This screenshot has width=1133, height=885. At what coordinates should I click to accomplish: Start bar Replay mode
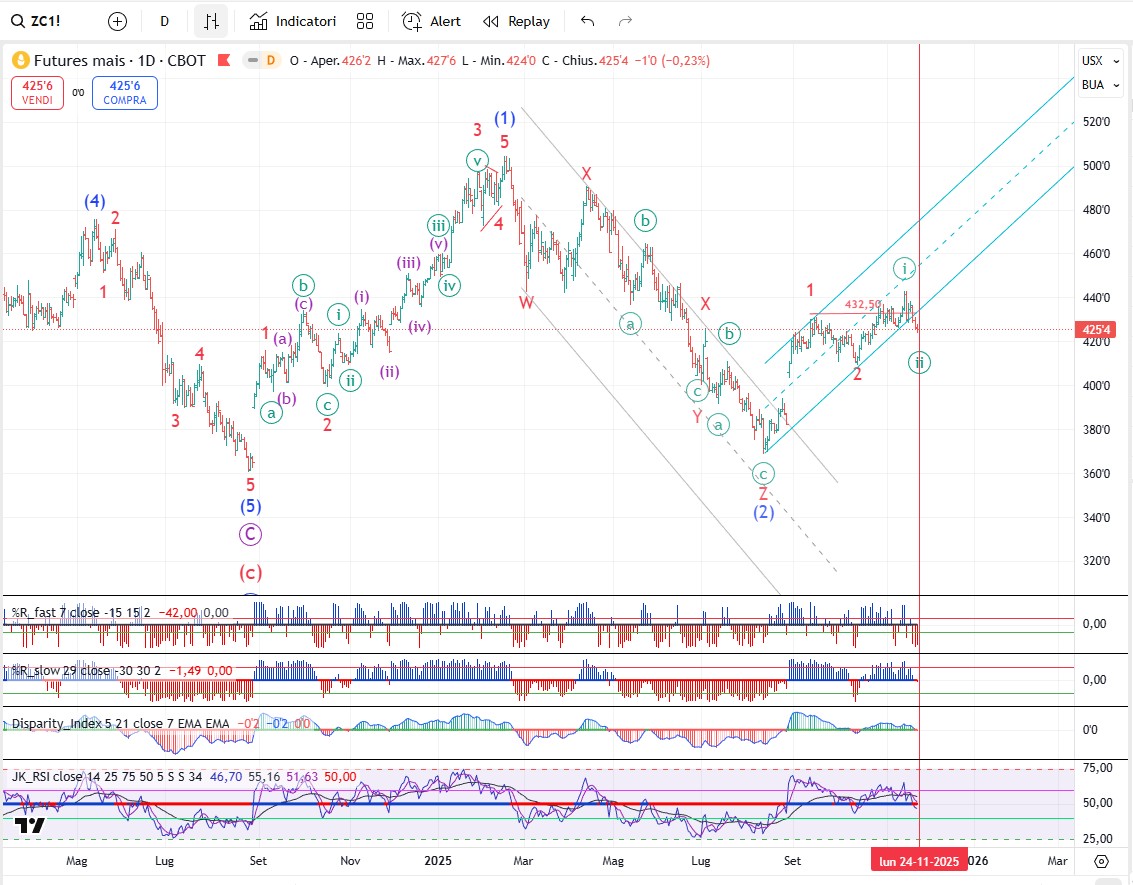point(516,21)
